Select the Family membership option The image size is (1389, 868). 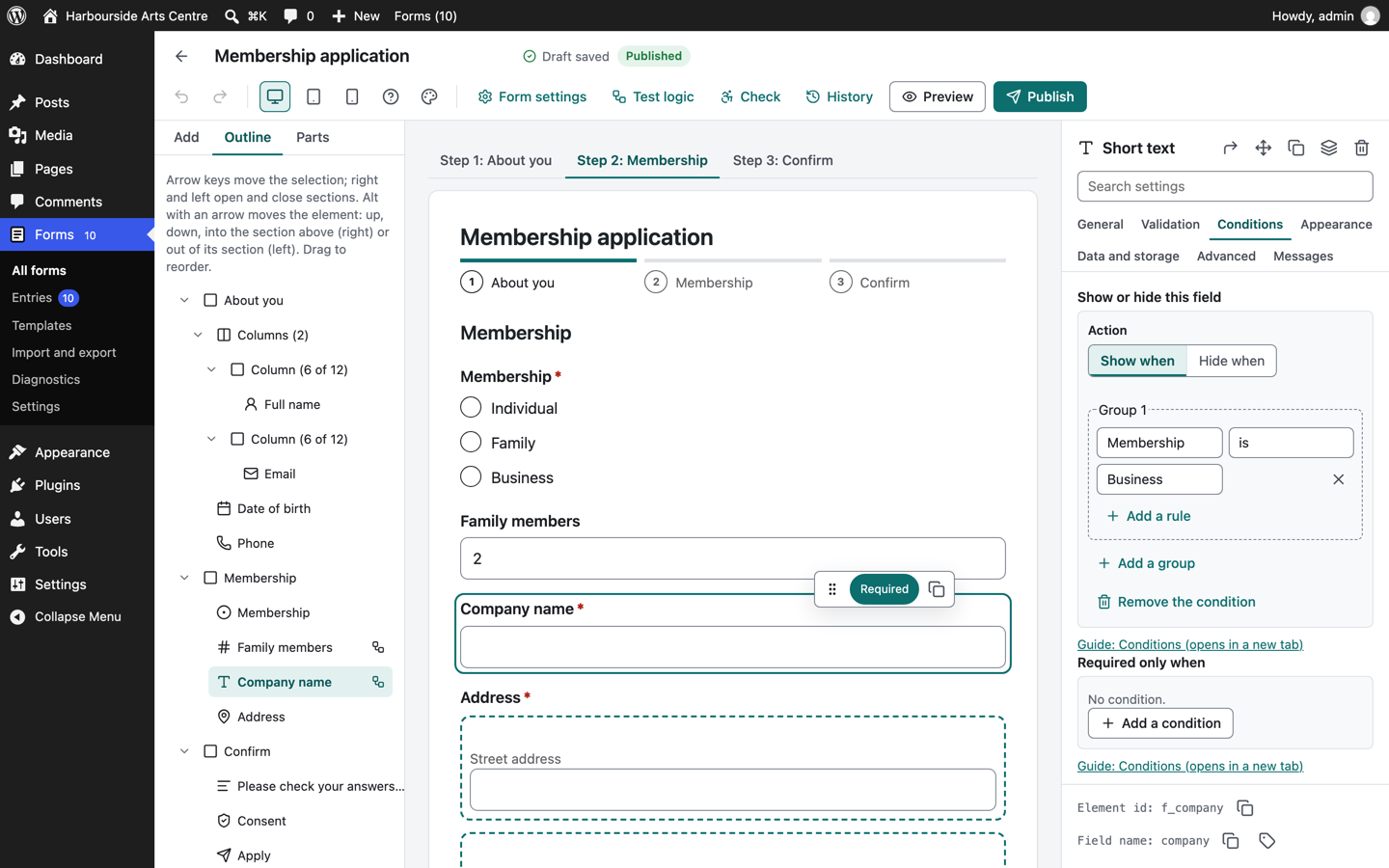tap(471, 443)
